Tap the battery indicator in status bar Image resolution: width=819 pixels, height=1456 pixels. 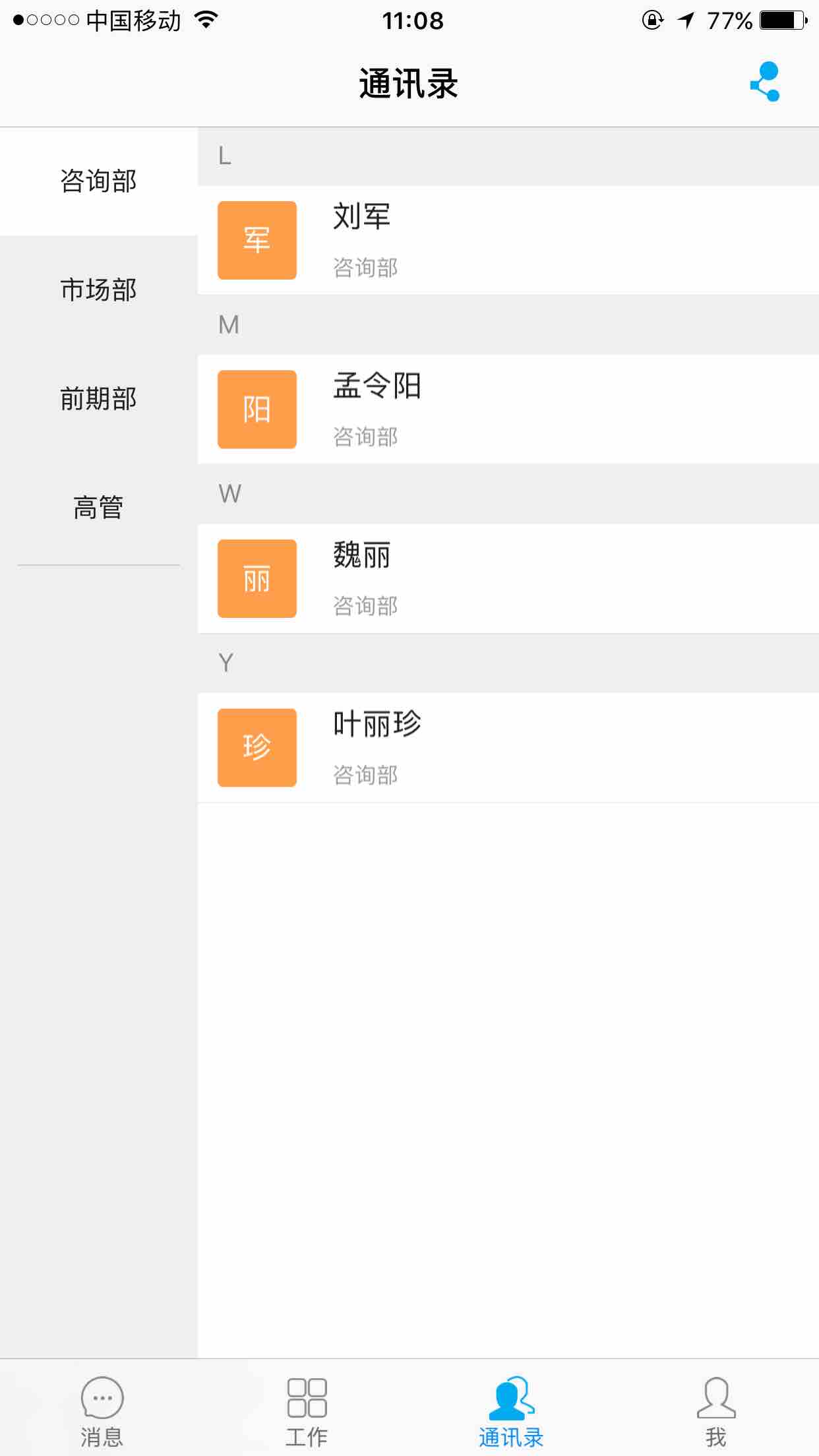tap(783, 20)
